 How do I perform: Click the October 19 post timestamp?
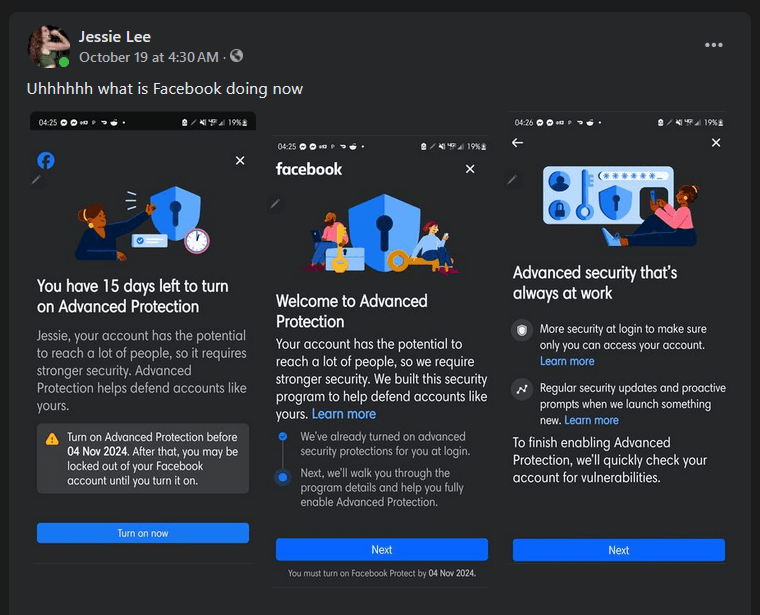[x=148, y=56]
